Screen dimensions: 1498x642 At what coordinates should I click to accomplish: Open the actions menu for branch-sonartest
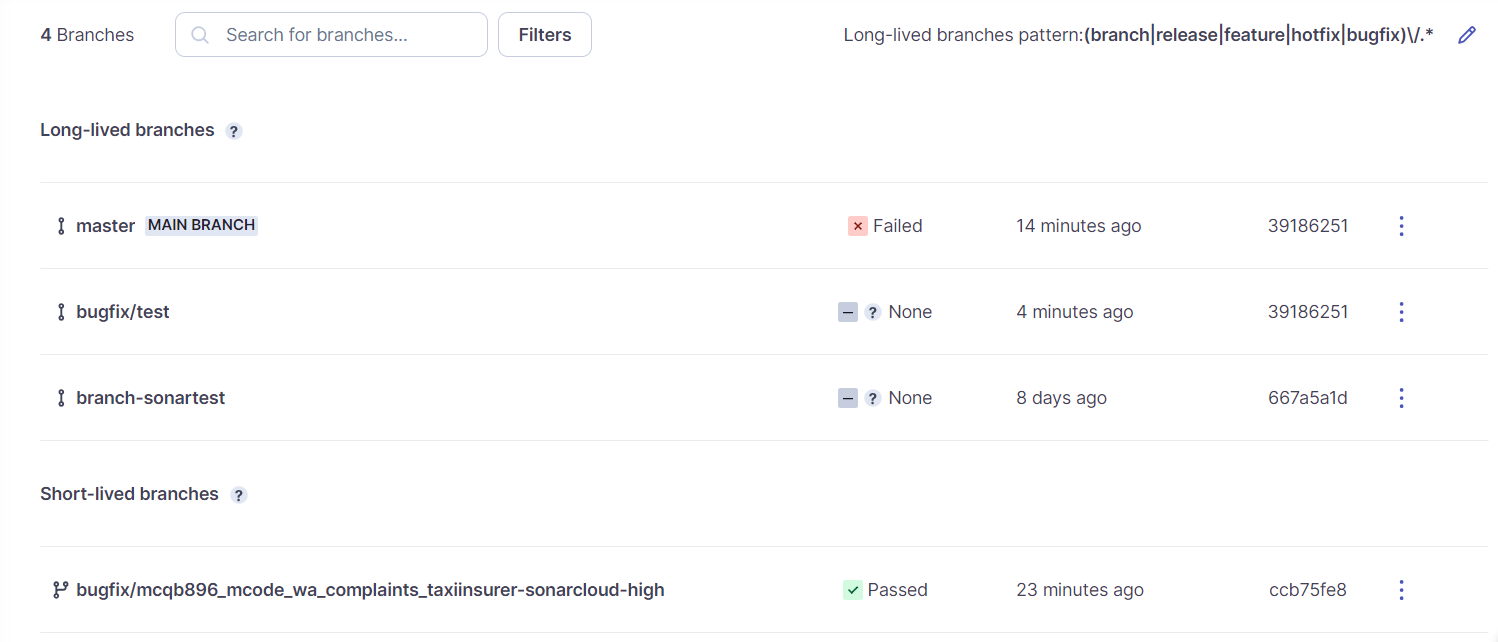tap(1401, 398)
